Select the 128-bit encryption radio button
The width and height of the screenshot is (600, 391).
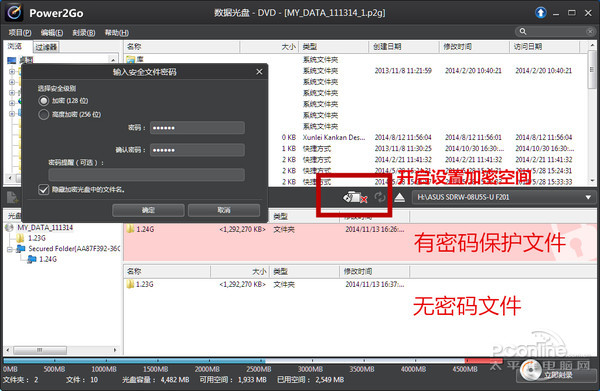pyautogui.click(x=44, y=101)
